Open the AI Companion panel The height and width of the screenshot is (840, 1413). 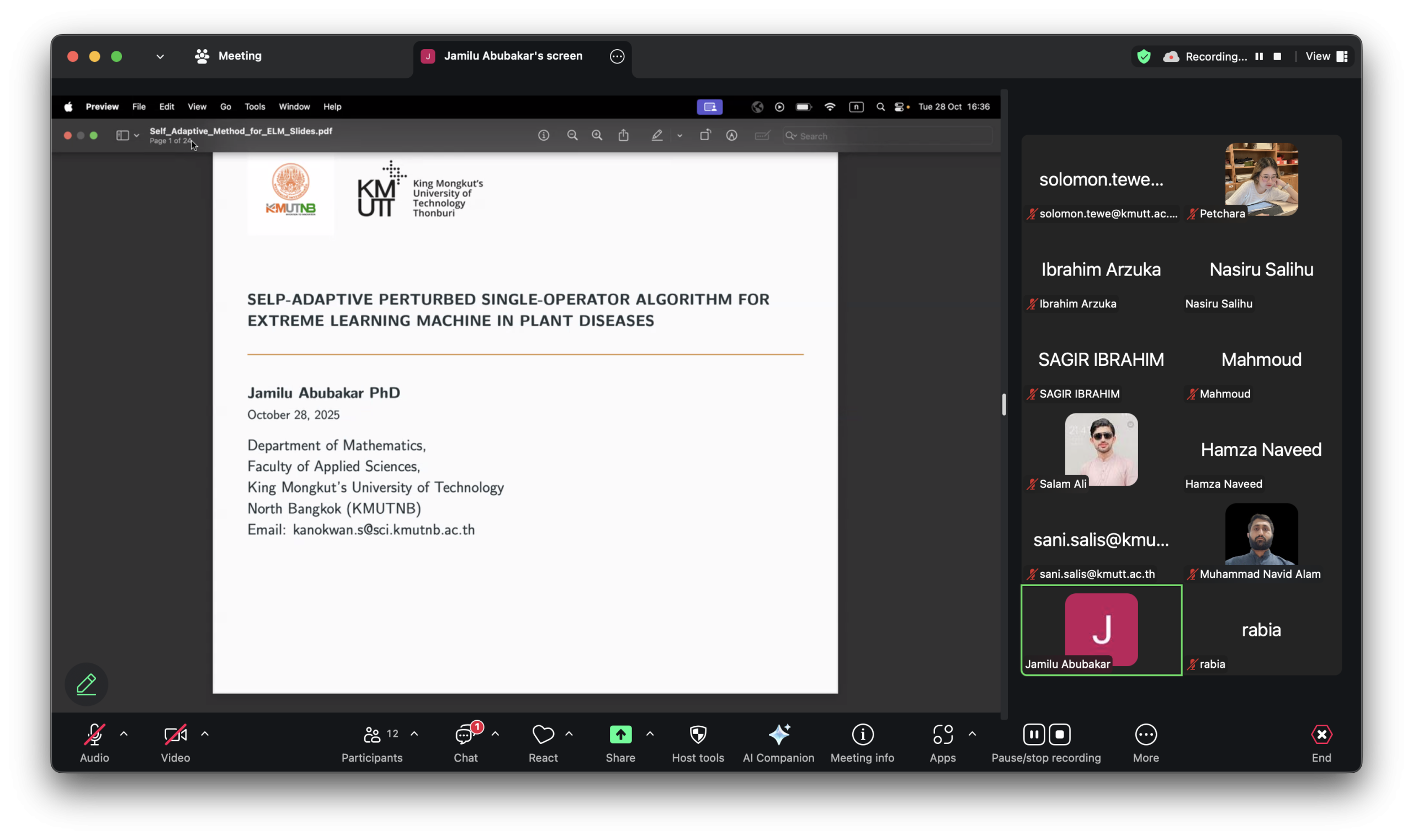point(778,735)
